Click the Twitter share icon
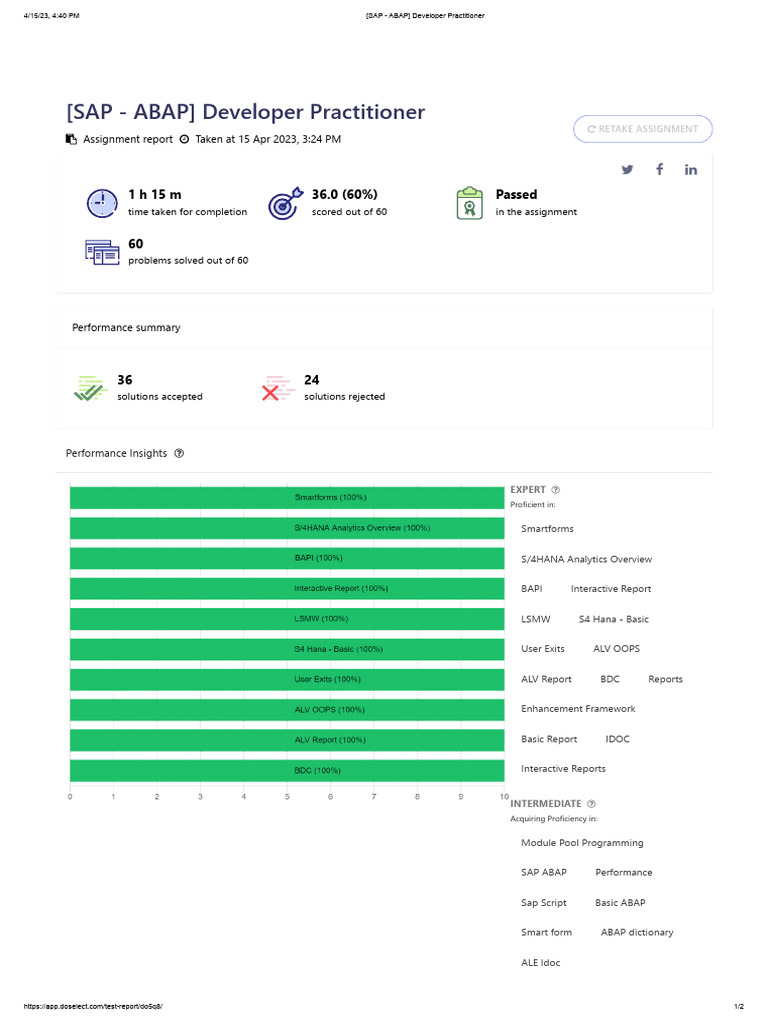Viewport: 768px width, 1024px height. pos(627,170)
